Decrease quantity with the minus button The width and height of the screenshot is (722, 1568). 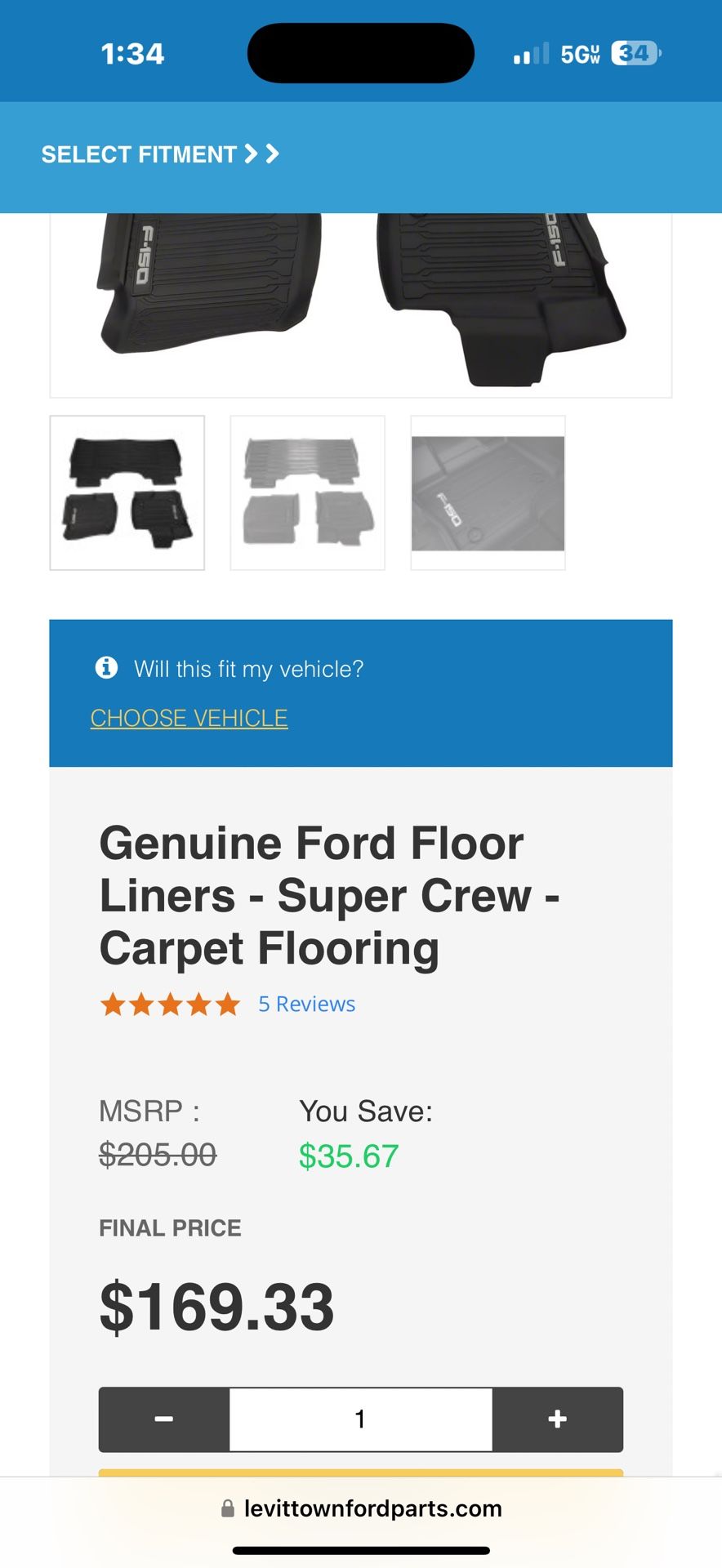coord(164,1419)
